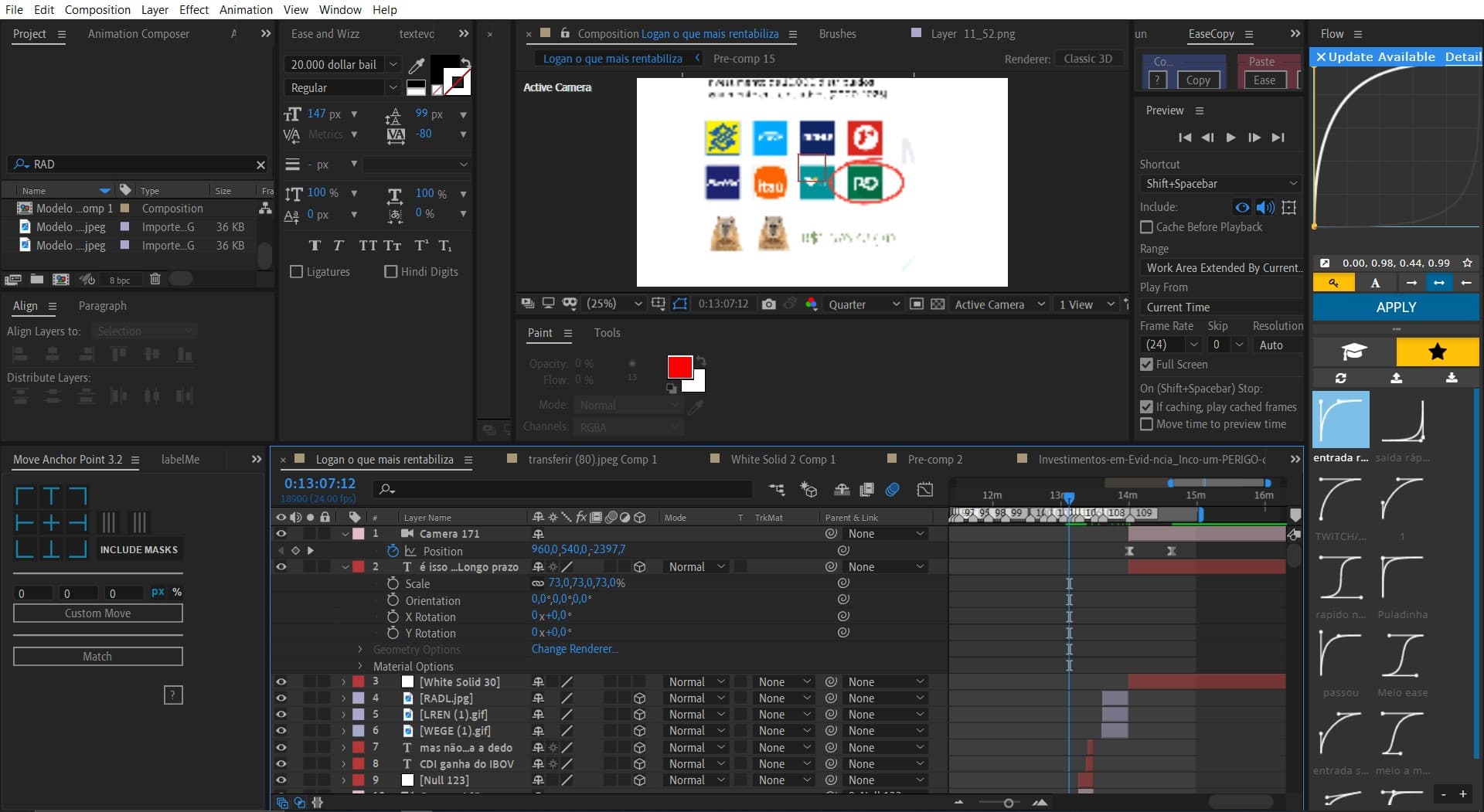Screen dimensions: 1484x812
Task: Click the graduation cap icon in Flow
Action: [x=1354, y=352]
